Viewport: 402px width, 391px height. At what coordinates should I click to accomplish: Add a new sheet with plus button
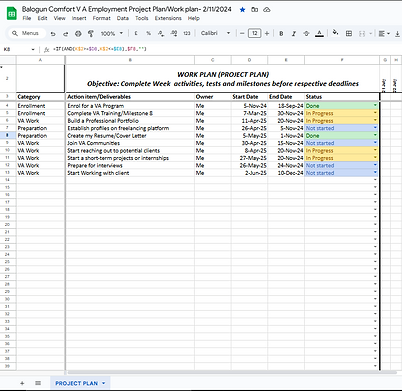22,383
